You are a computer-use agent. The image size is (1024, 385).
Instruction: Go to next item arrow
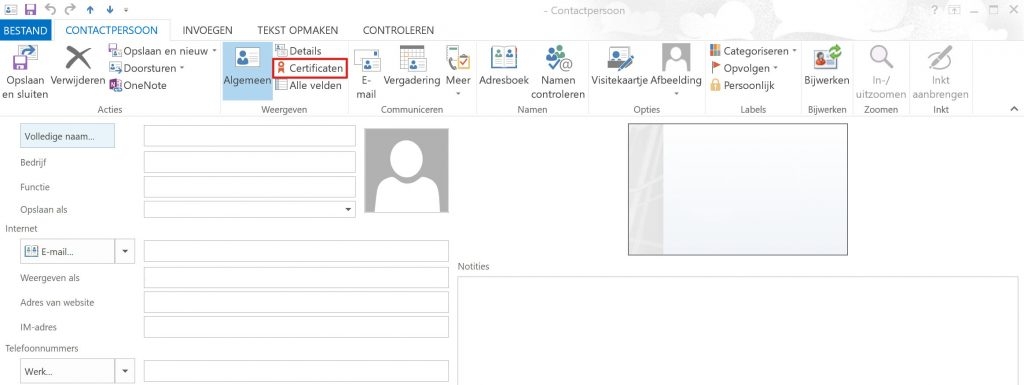pos(110,10)
